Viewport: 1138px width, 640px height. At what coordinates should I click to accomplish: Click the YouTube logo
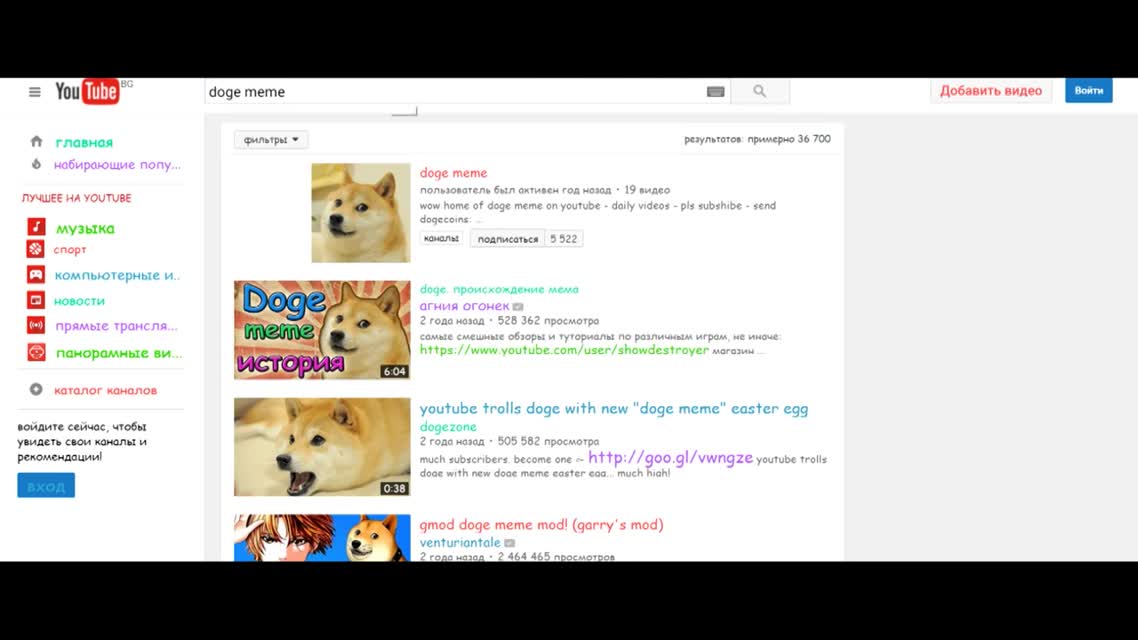point(88,91)
